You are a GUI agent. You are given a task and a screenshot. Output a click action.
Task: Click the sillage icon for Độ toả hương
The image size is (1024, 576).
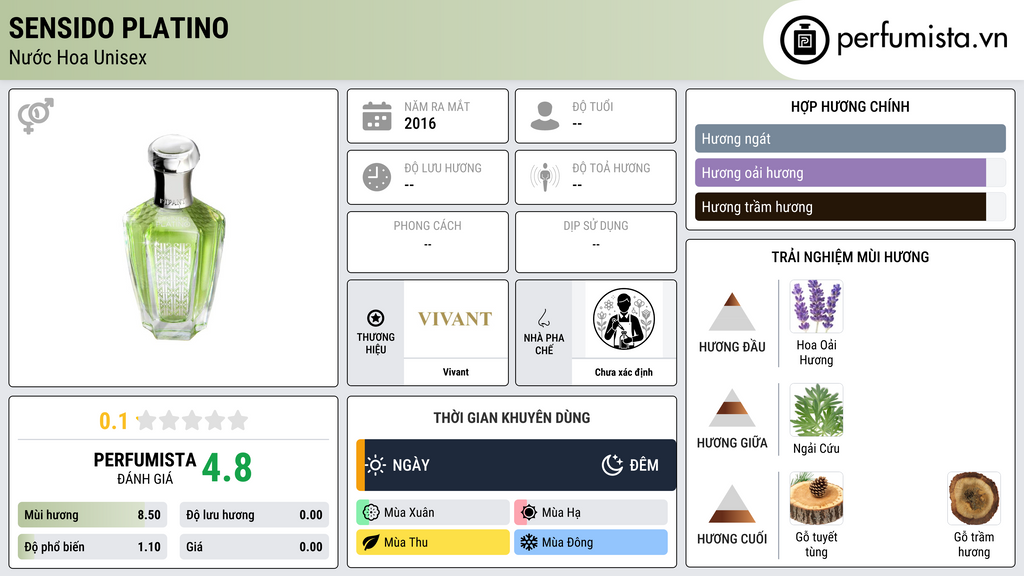(x=545, y=177)
